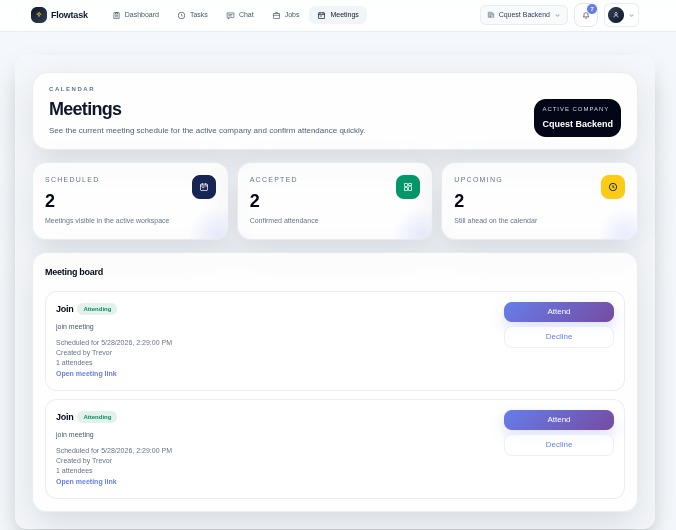Click the Attending badge on second meeting
Screen dimensions: 676x530
click(97, 417)
